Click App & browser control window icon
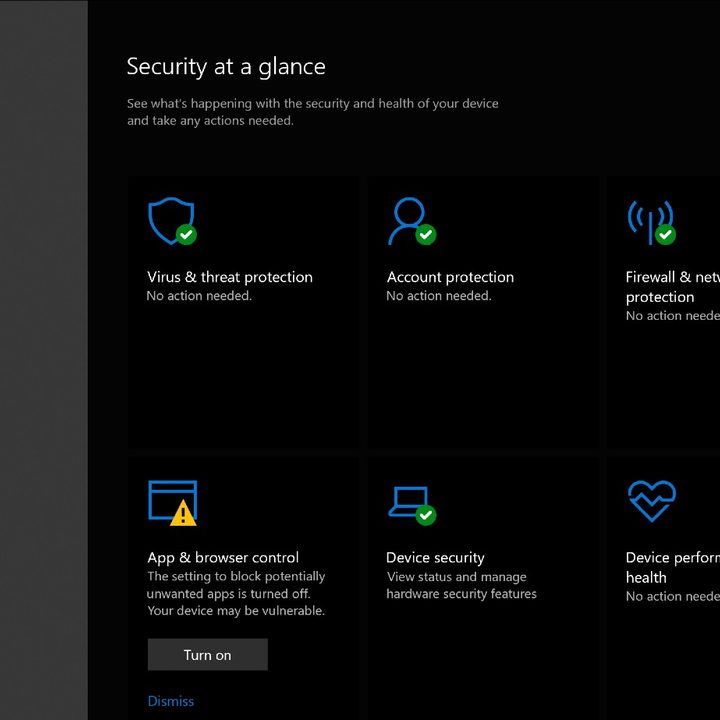This screenshot has width=720, height=720. click(x=172, y=502)
